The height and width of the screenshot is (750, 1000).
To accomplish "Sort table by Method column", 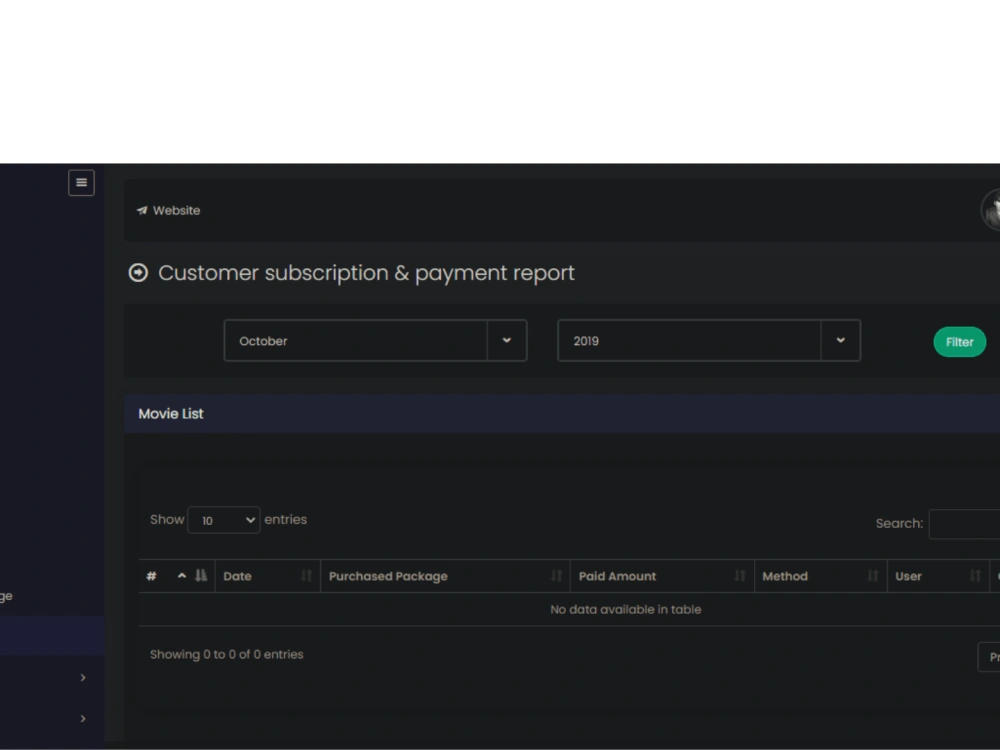I will [821, 576].
